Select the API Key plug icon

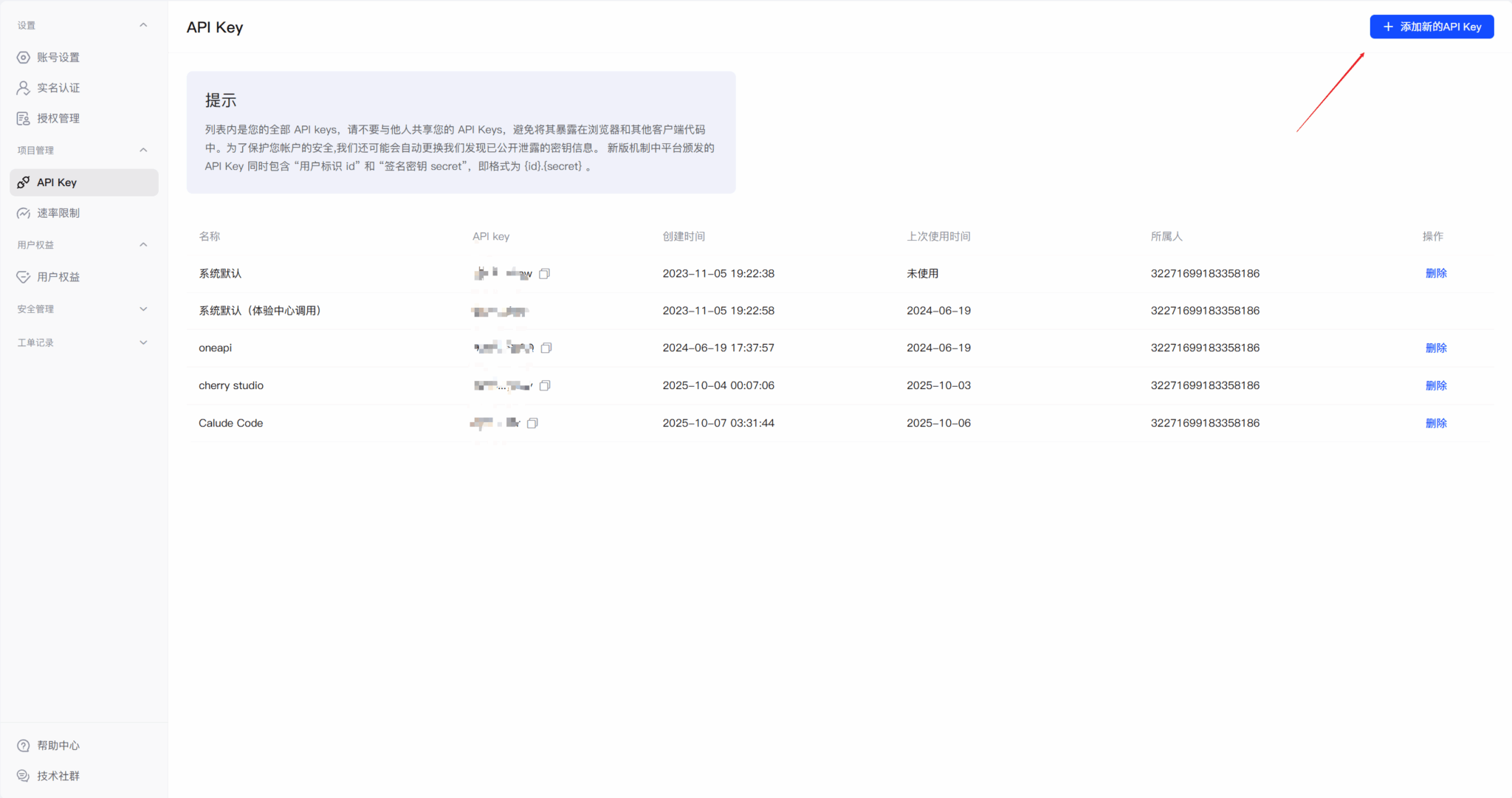23,182
